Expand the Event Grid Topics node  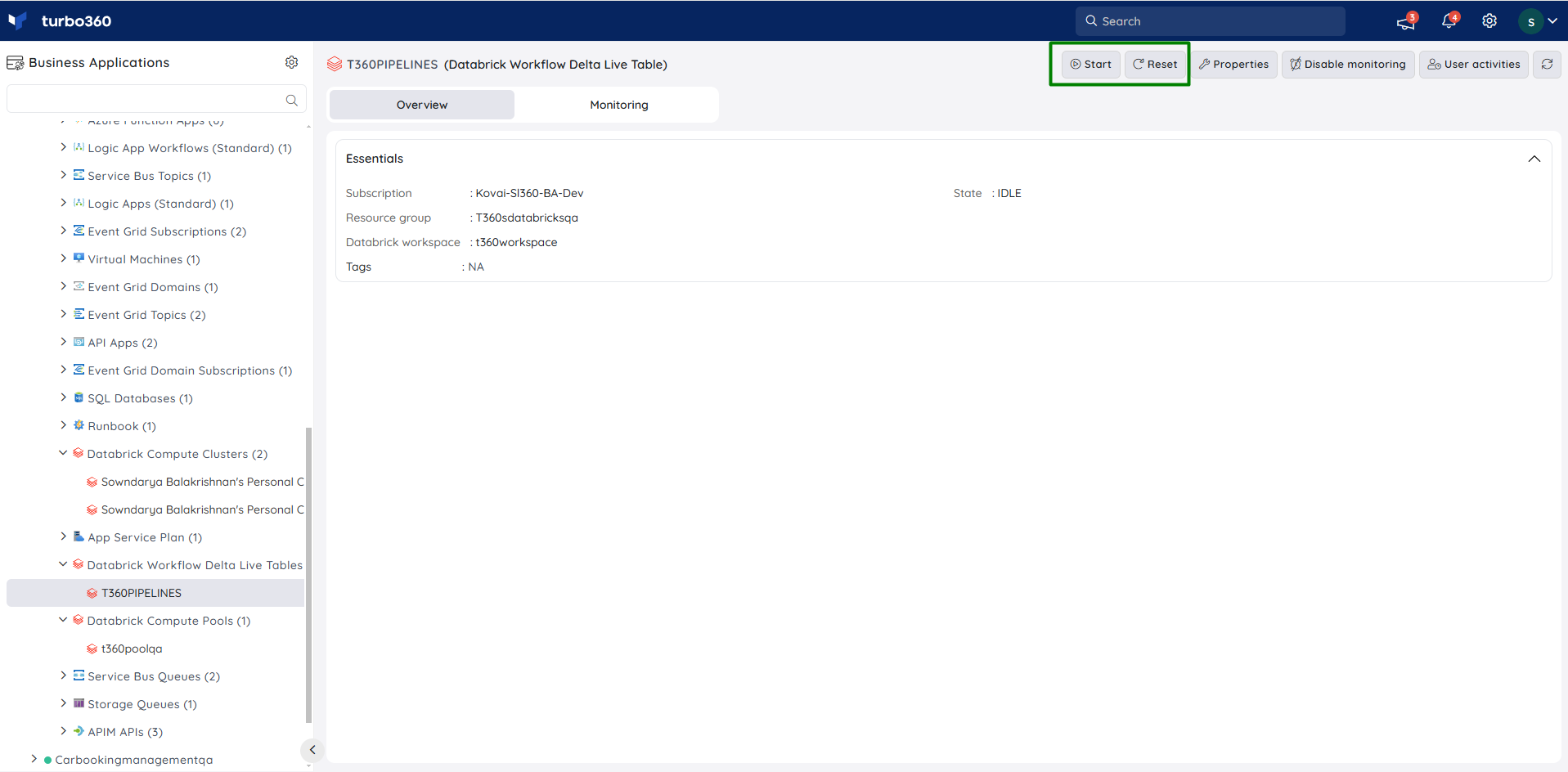(63, 314)
